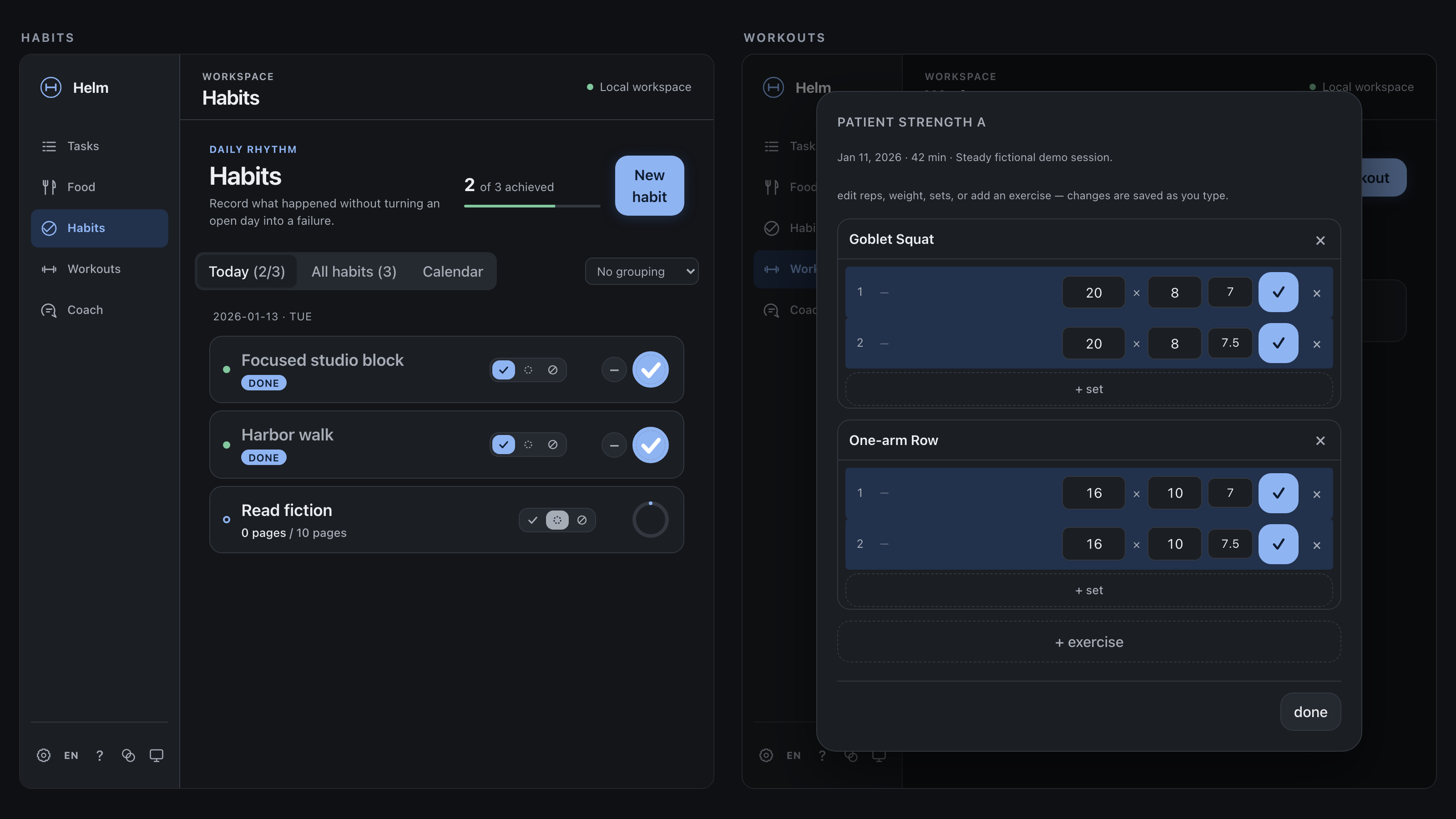The image size is (1456, 819).
Task: Edit One-arm Row set 1 weight 16
Action: (1094, 493)
